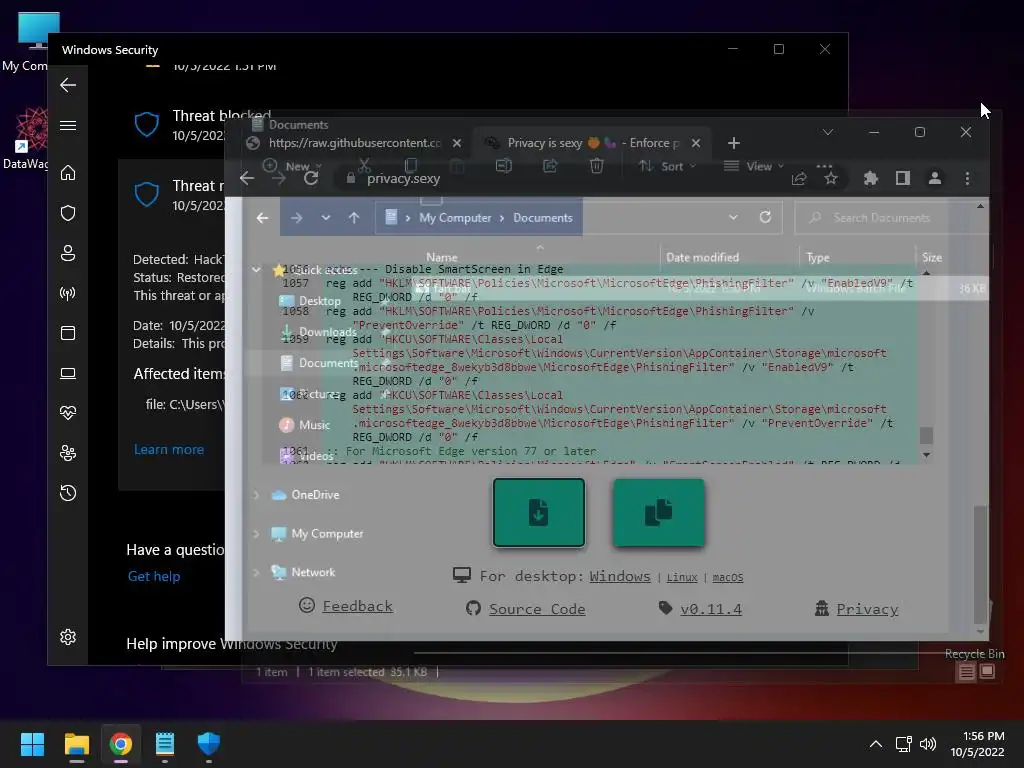Open Virus & threat protection shield icon
The height and width of the screenshot is (768, 1024).
(68, 213)
